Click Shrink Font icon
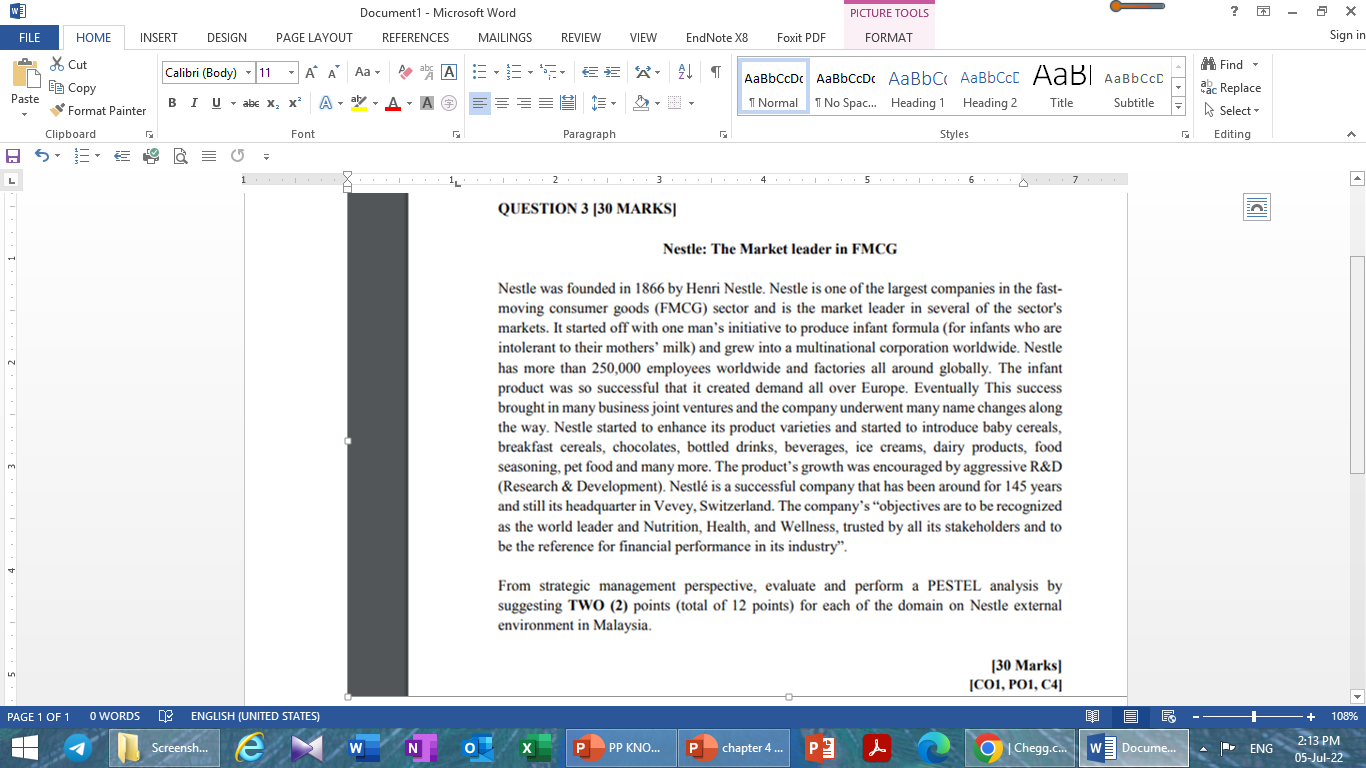1366x768 pixels. 333,72
